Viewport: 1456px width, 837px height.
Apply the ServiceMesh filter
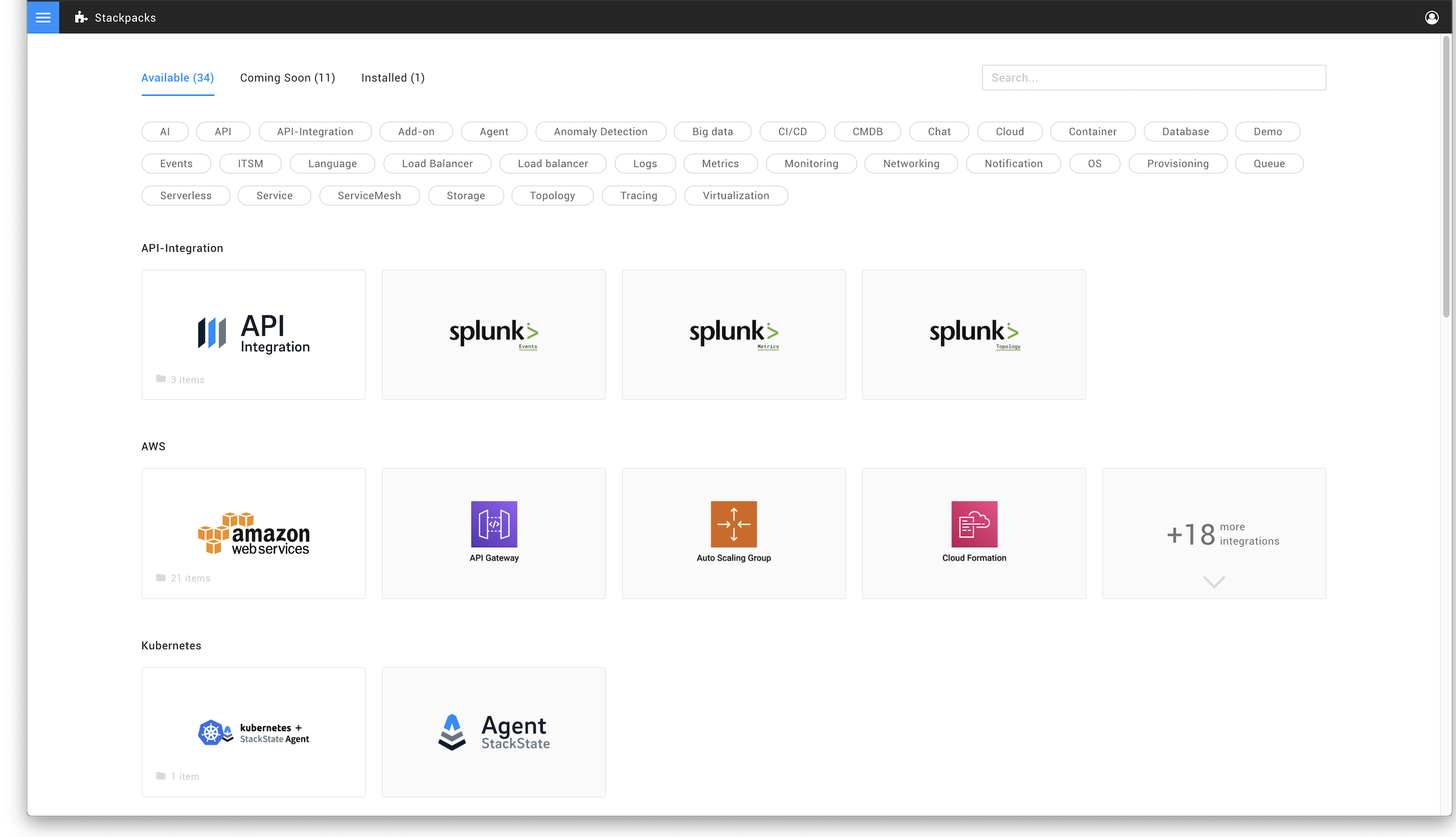click(x=369, y=196)
